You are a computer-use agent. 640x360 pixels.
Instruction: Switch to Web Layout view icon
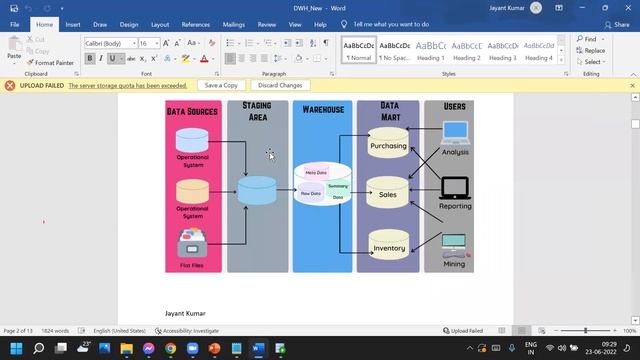pos(542,331)
